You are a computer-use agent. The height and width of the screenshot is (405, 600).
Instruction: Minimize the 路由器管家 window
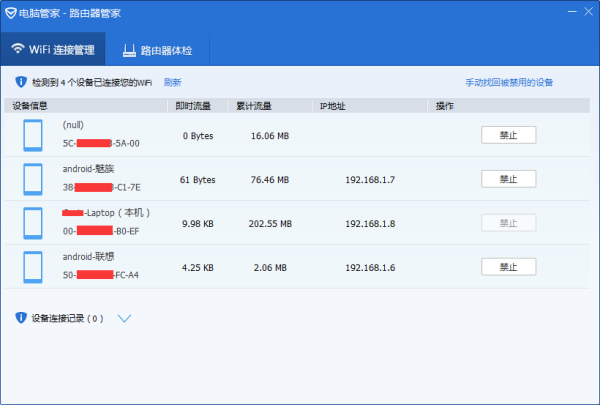pos(572,12)
